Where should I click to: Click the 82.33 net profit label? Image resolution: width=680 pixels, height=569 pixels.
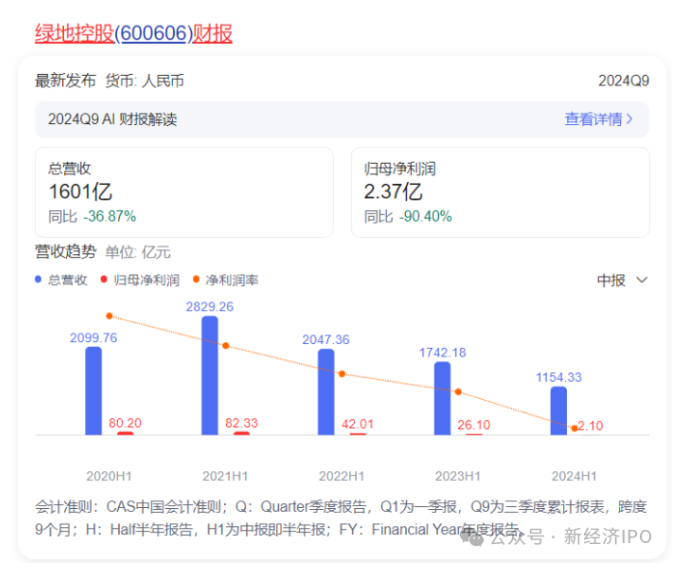click(241, 423)
